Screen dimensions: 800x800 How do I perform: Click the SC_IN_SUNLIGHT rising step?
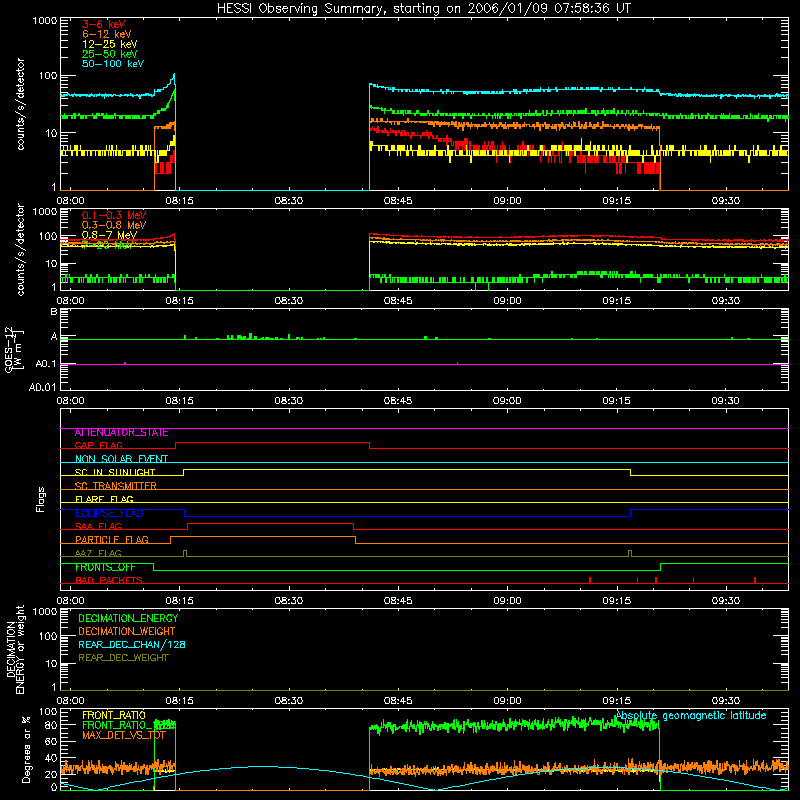pos(184,472)
